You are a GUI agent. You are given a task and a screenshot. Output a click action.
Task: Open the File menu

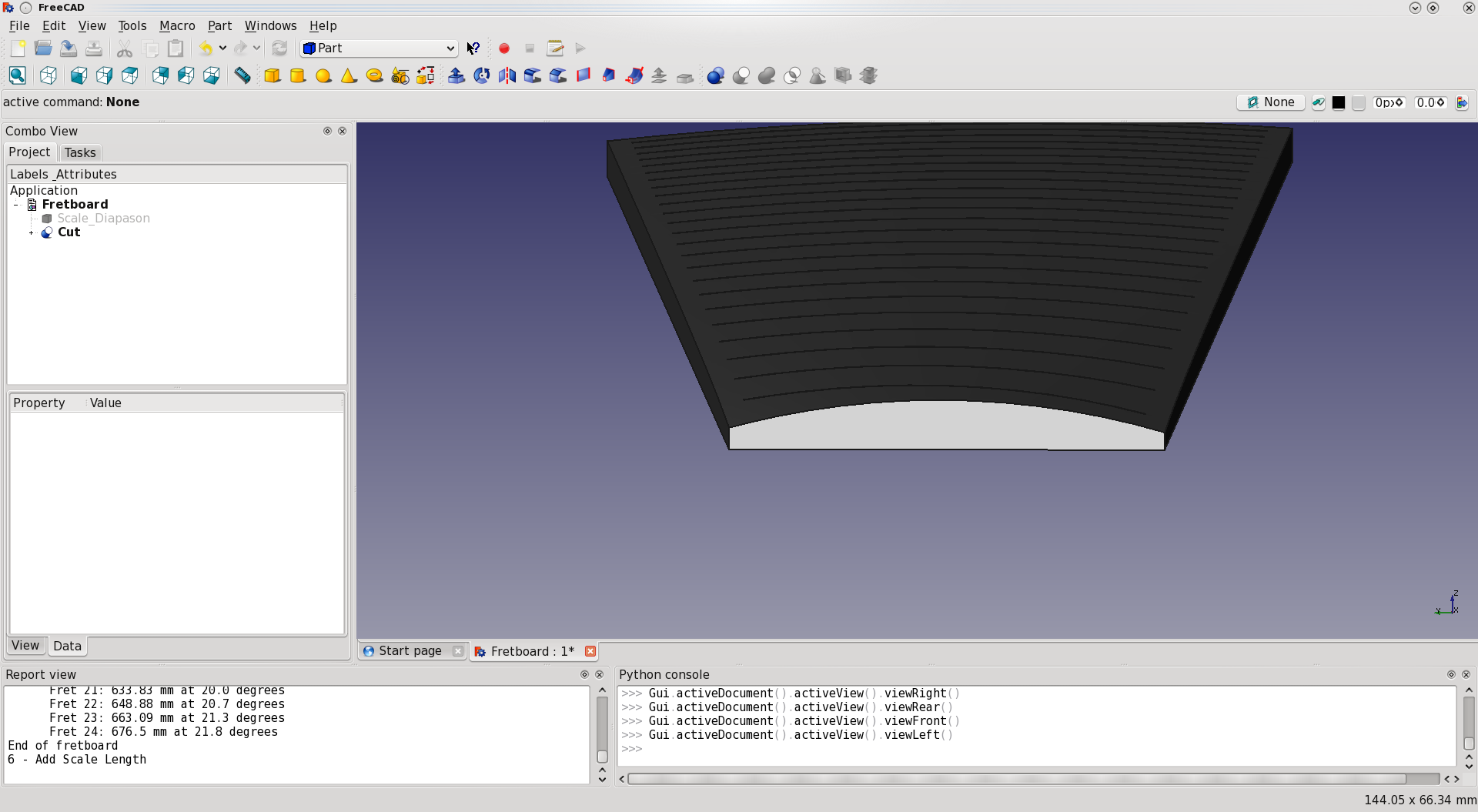pos(19,25)
